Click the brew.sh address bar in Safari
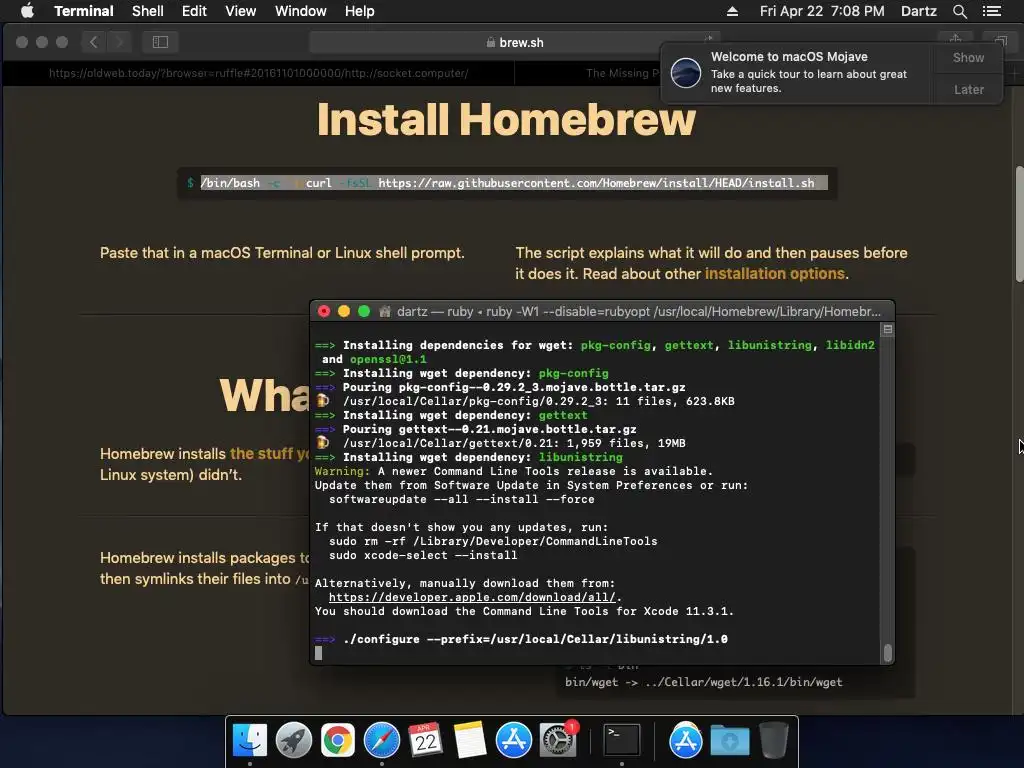Viewport: 1024px width, 768px height. coord(515,42)
